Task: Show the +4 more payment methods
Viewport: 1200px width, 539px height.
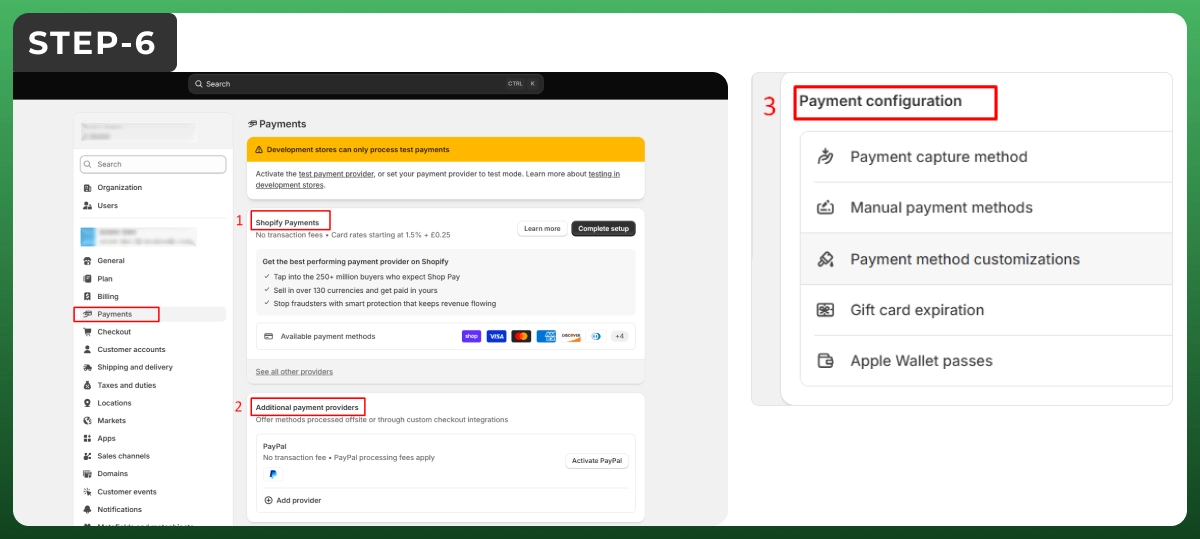Action: click(620, 337)
